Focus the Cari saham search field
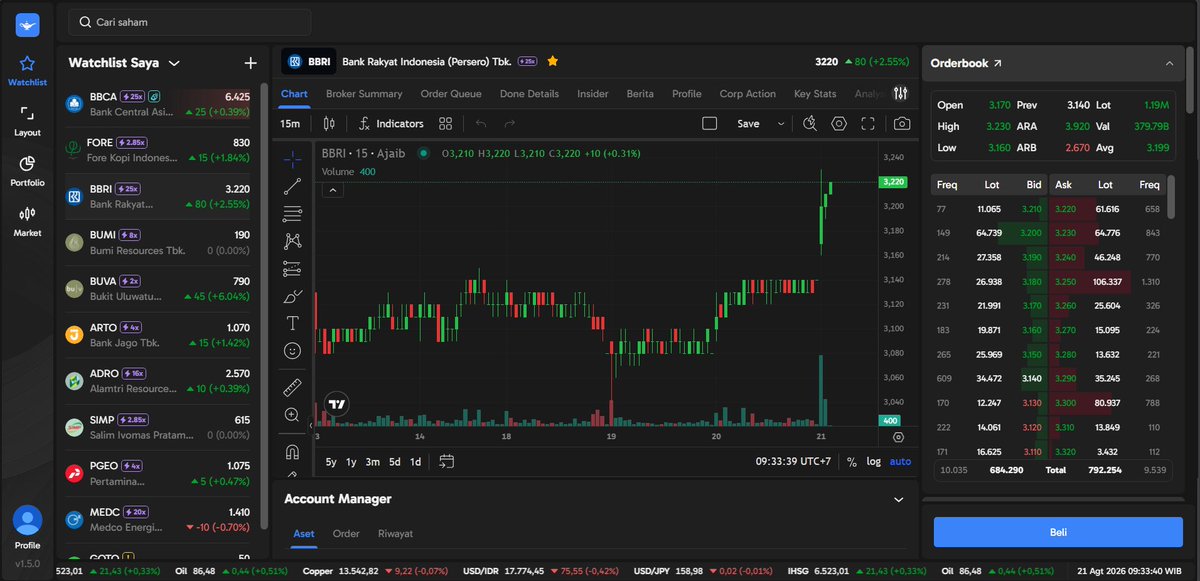Image resolution: width=1200 pixels, height=581 pixels. click(x=189, y=22)
